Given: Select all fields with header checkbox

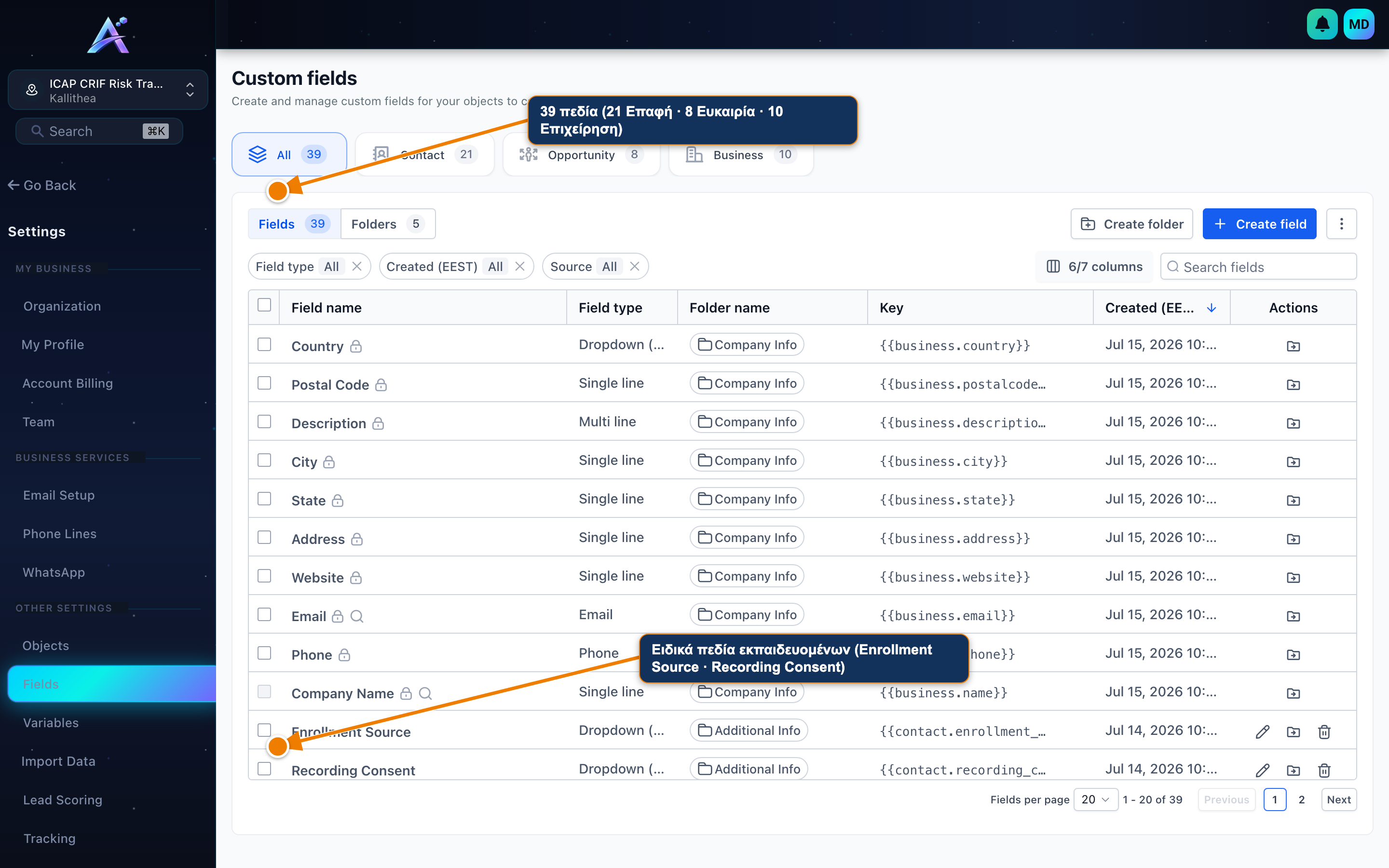Looking at the screenshot, I should point(264,305).
